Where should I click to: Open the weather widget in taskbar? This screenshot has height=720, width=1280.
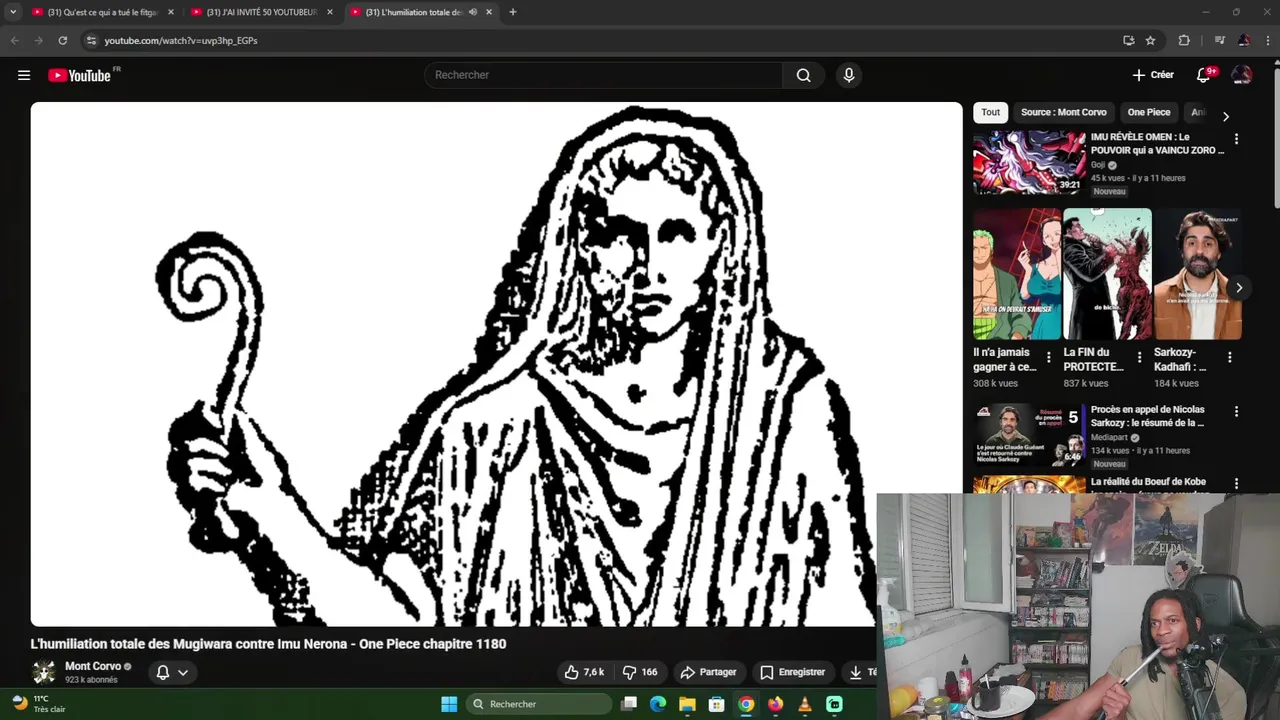pyautogui.click(x=40, y=704)
